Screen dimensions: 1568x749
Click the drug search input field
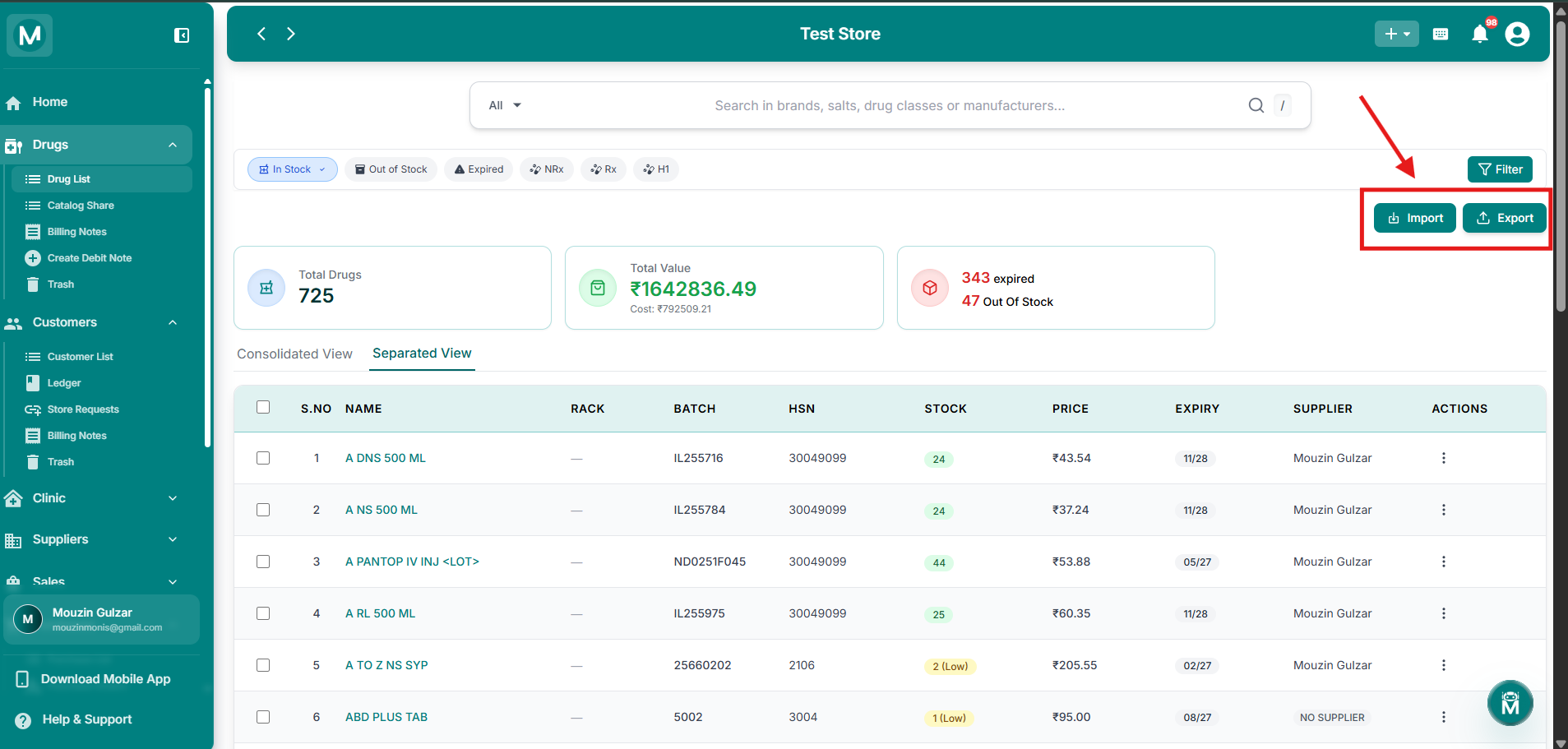(x=890, y=105)
